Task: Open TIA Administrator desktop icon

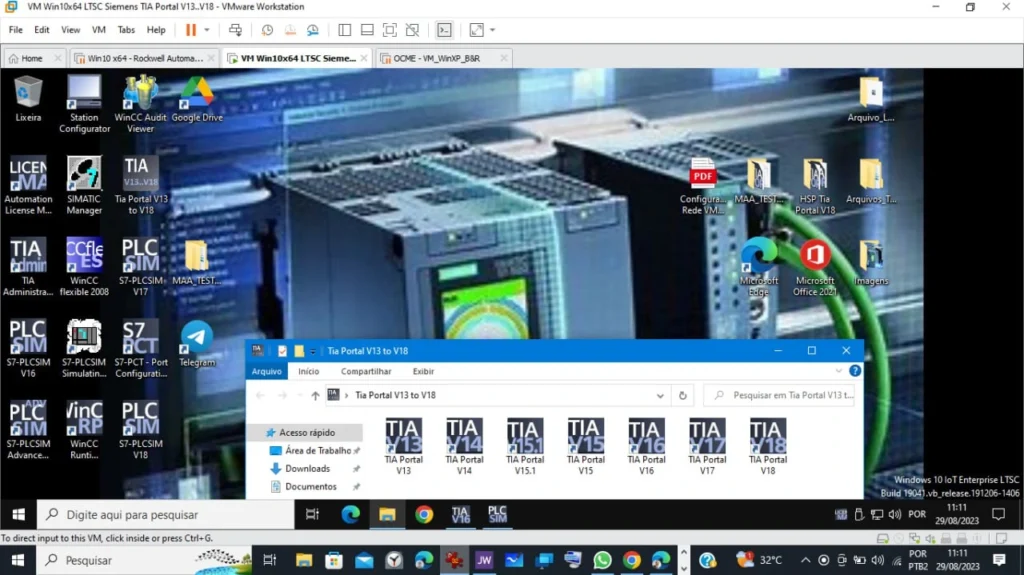Action: pos(28,267)
